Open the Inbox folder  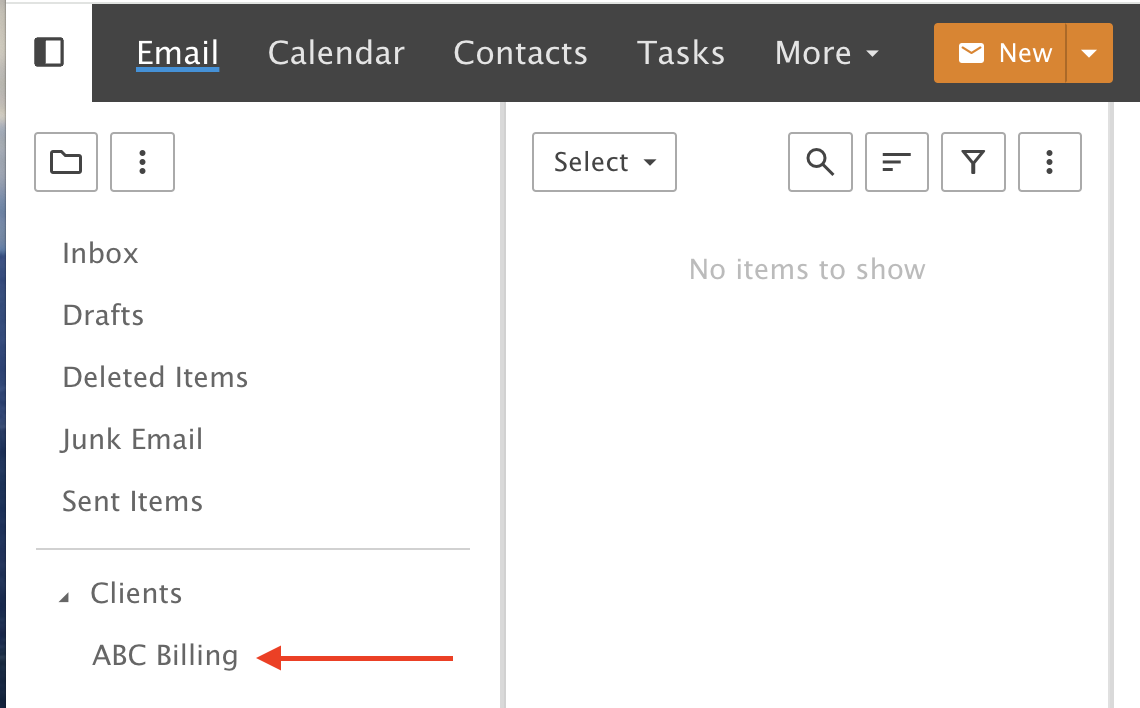pos(100,253)
